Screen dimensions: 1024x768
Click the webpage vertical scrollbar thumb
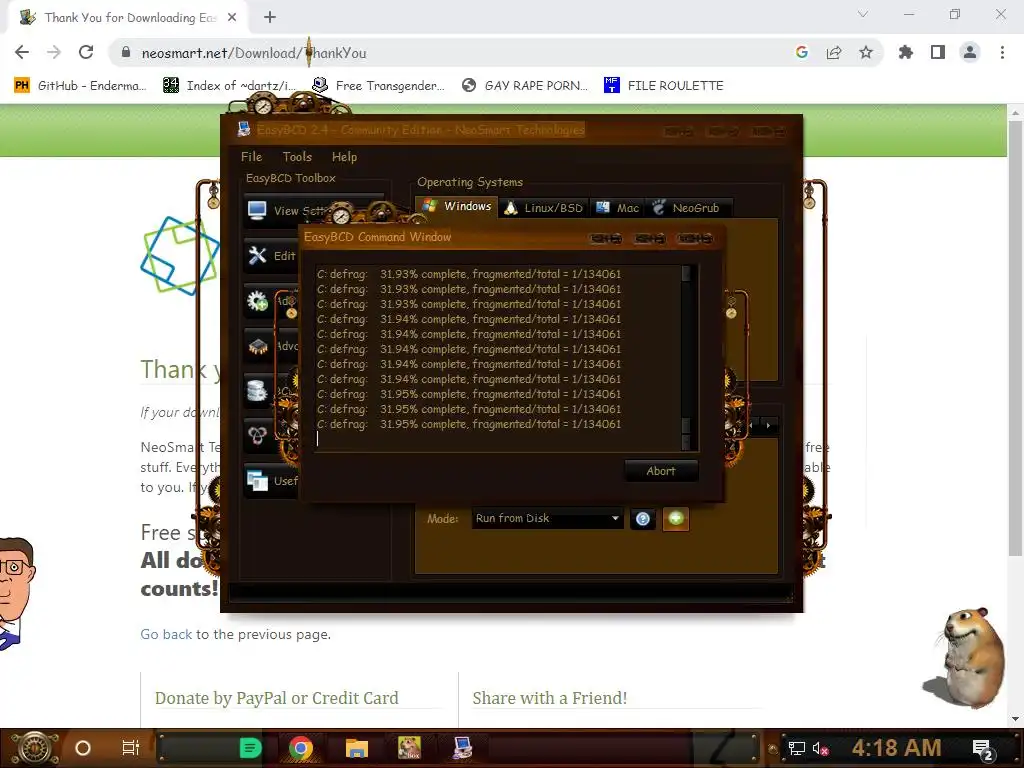pos(1015,340)
